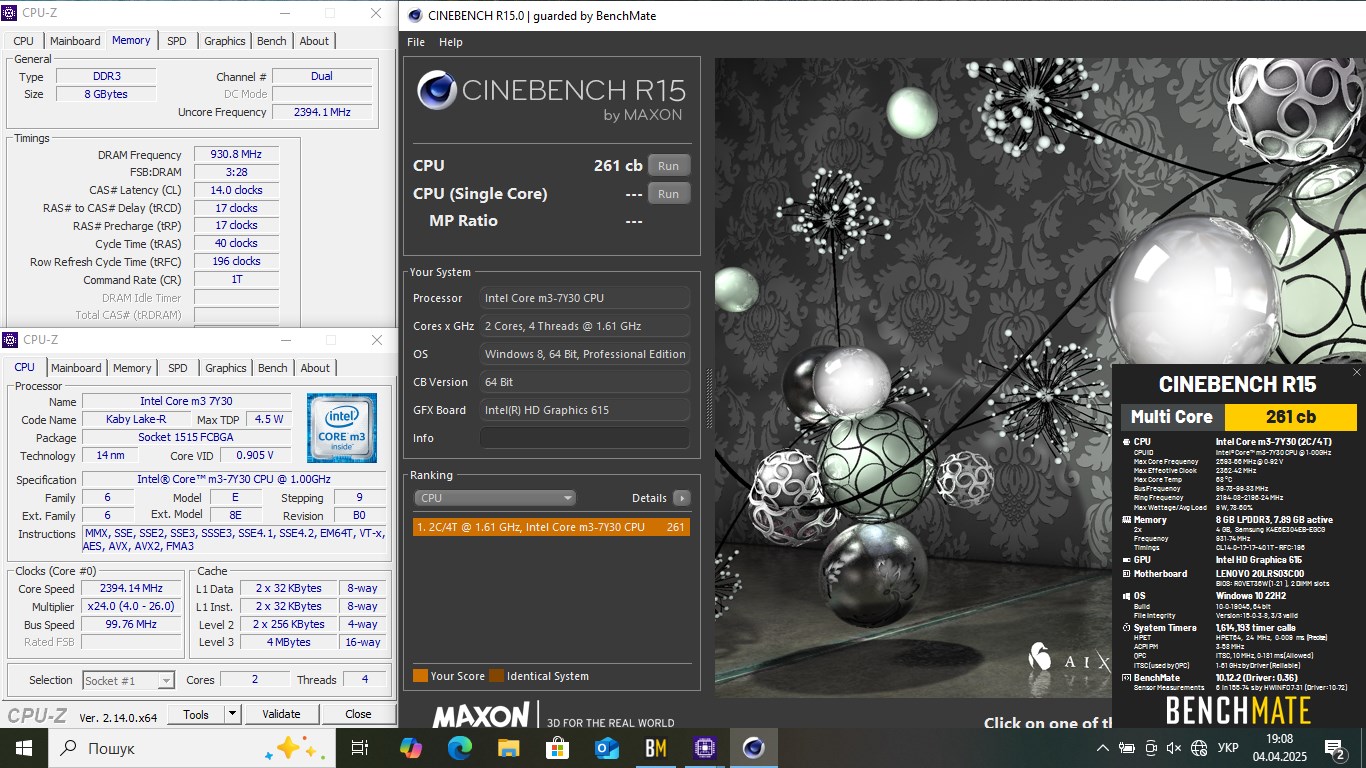
Task: Select Graphics tab in lower CPU-Z window
Action: pyautogui.click(x=226, y=368)
